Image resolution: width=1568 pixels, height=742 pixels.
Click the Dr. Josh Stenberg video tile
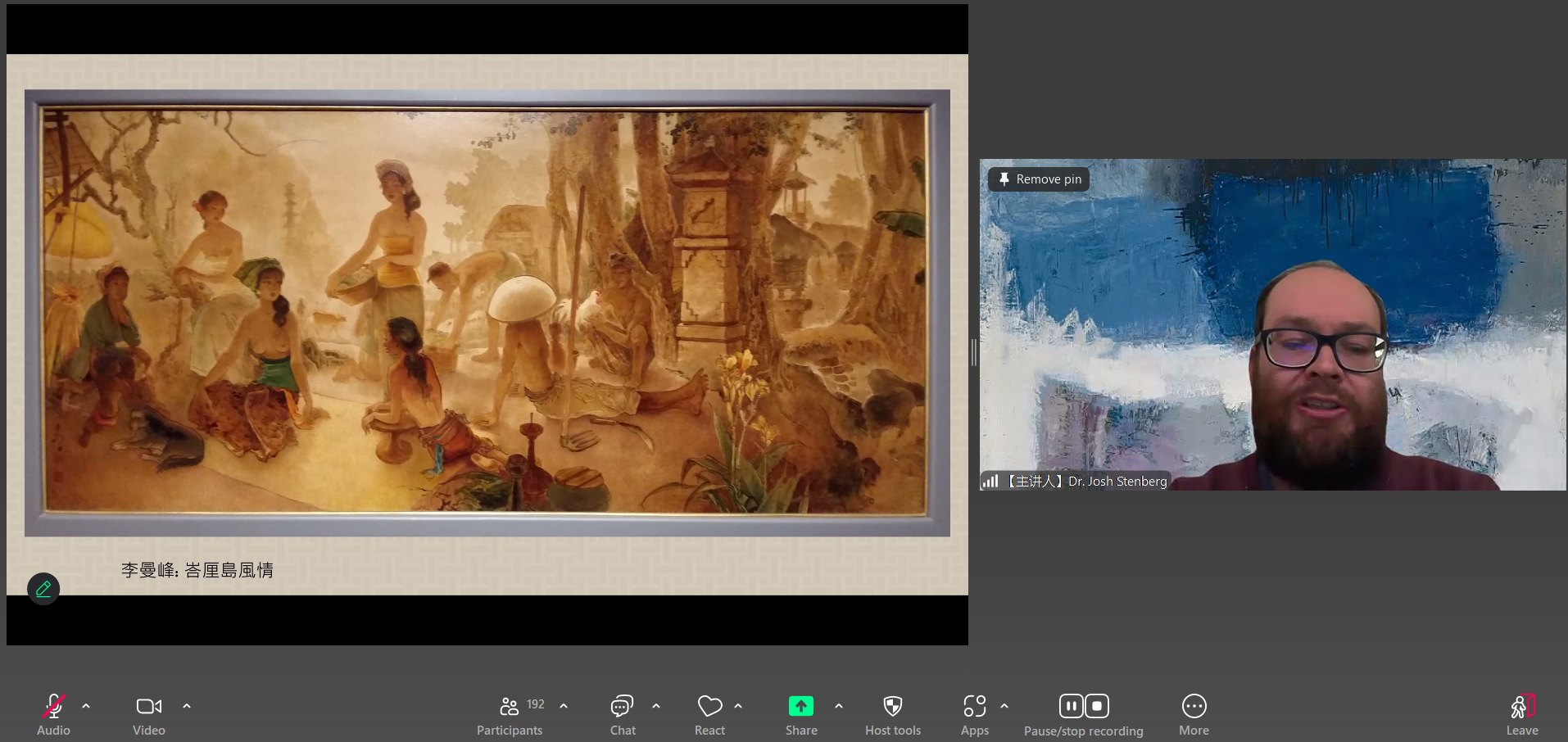tap(1273, 324)
